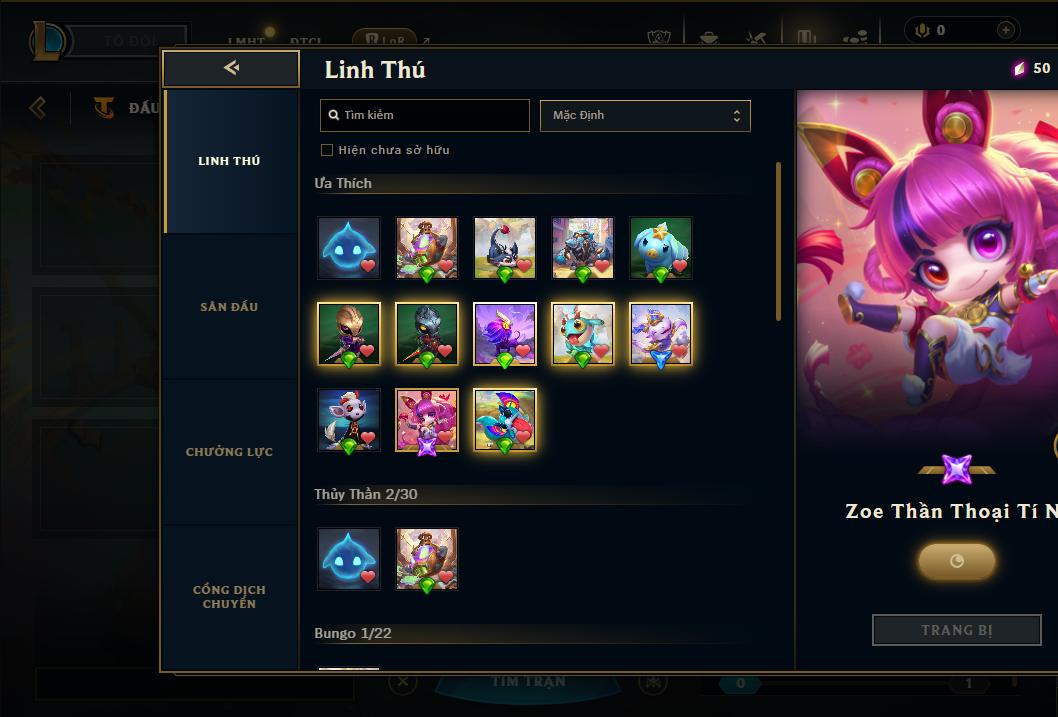Click the magnifier icon in search box
This screenshot has height=717, width=1058.
333,115
